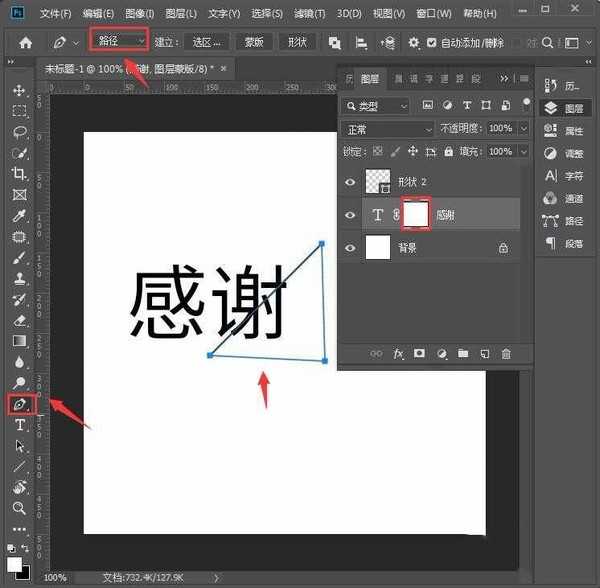
Task: Click the 形状 button in options bar
Action: coord(297,43)
